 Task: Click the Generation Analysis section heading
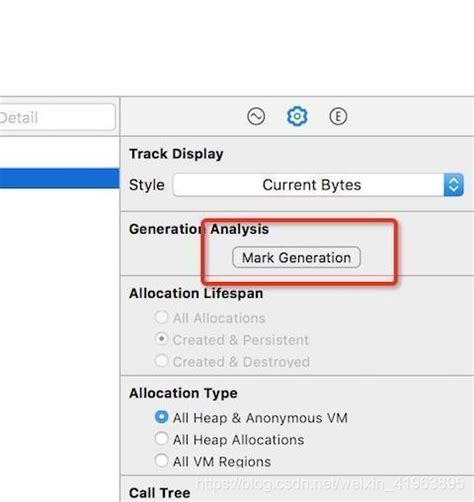point(199,229)
